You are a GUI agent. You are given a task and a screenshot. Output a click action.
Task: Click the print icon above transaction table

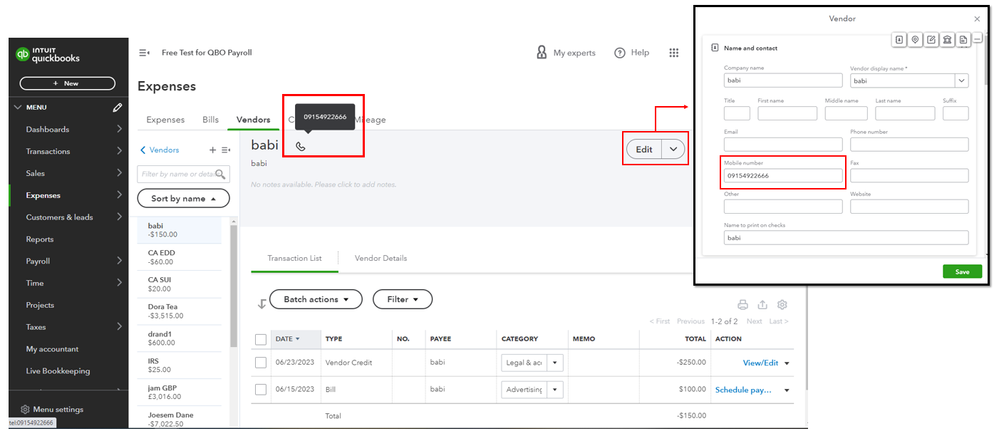pyautogui.click(x=742, y=305)
